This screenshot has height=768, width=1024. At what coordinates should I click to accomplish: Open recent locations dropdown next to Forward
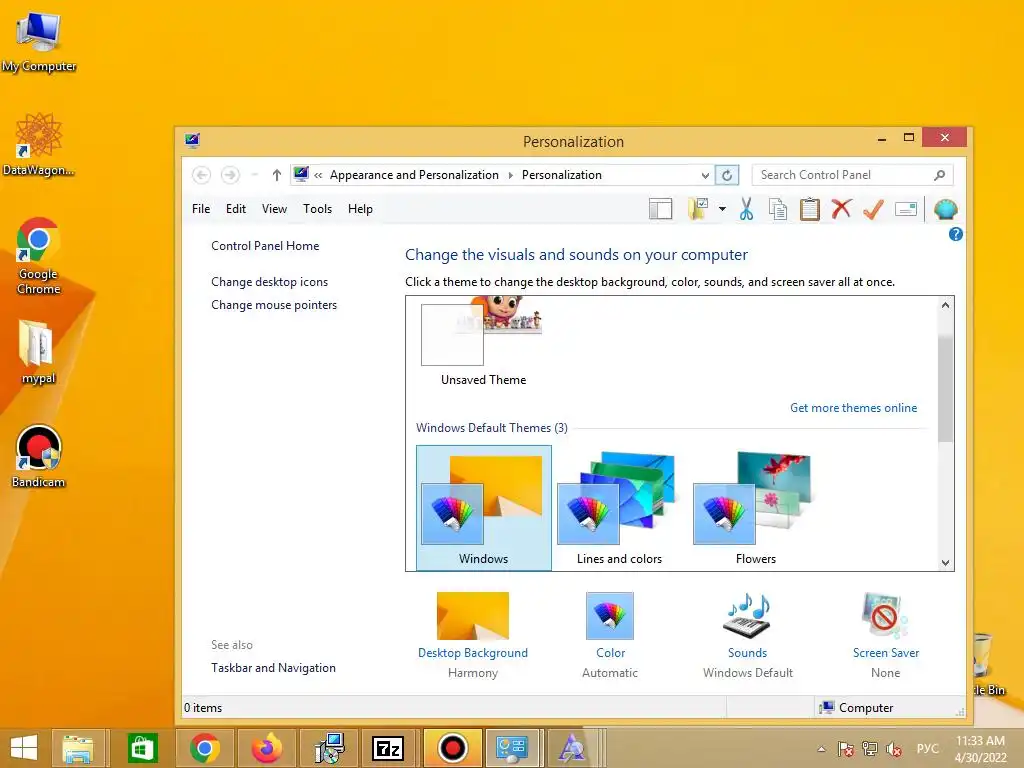coord(255,175)
